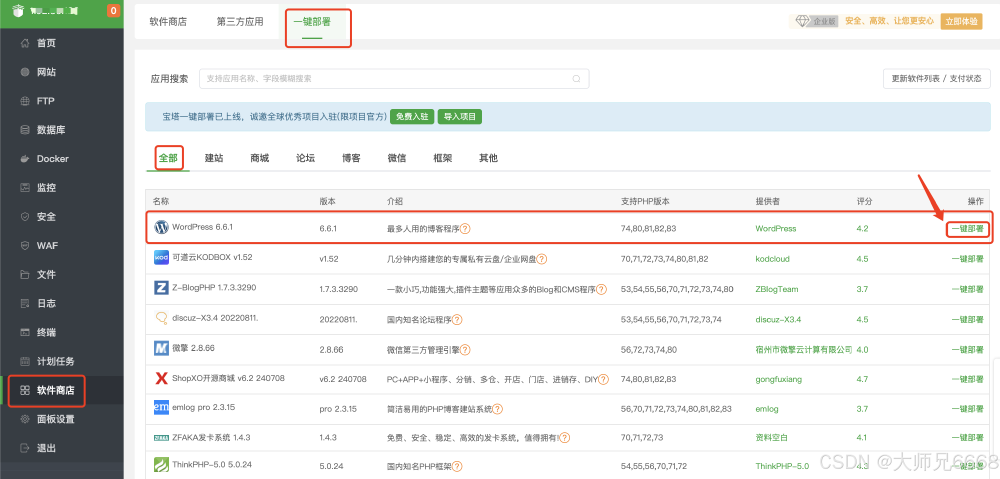
Task: Click the 企业版 diamond badge
Action: tap(816, 21)
